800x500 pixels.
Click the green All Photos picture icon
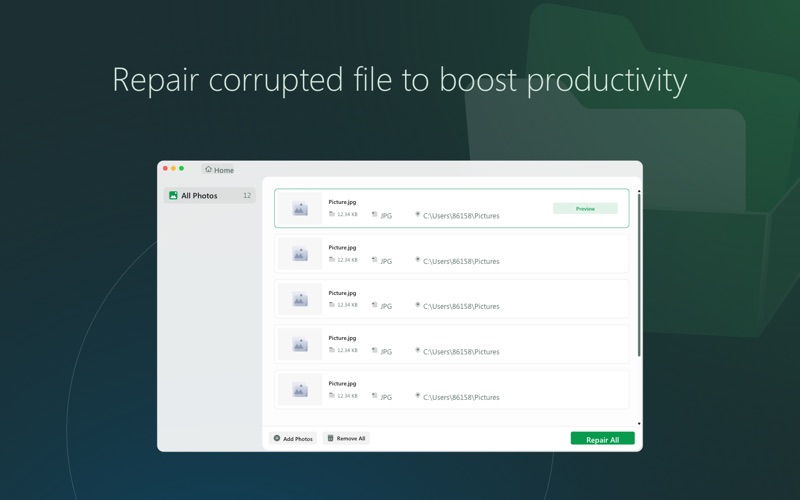pyautogui.click(x=173, y=195)
